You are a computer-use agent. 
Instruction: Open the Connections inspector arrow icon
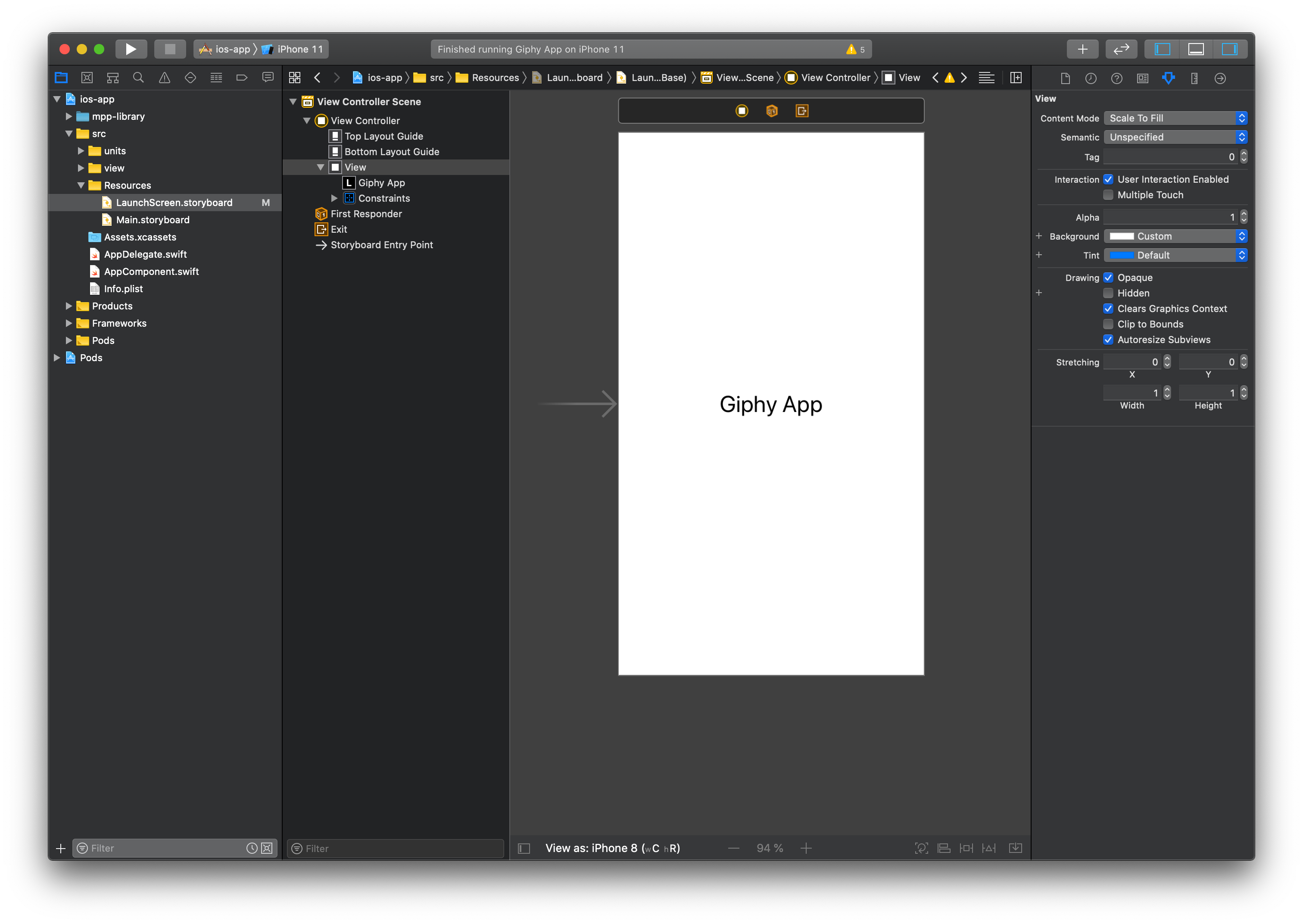(x=1220, y=78)
